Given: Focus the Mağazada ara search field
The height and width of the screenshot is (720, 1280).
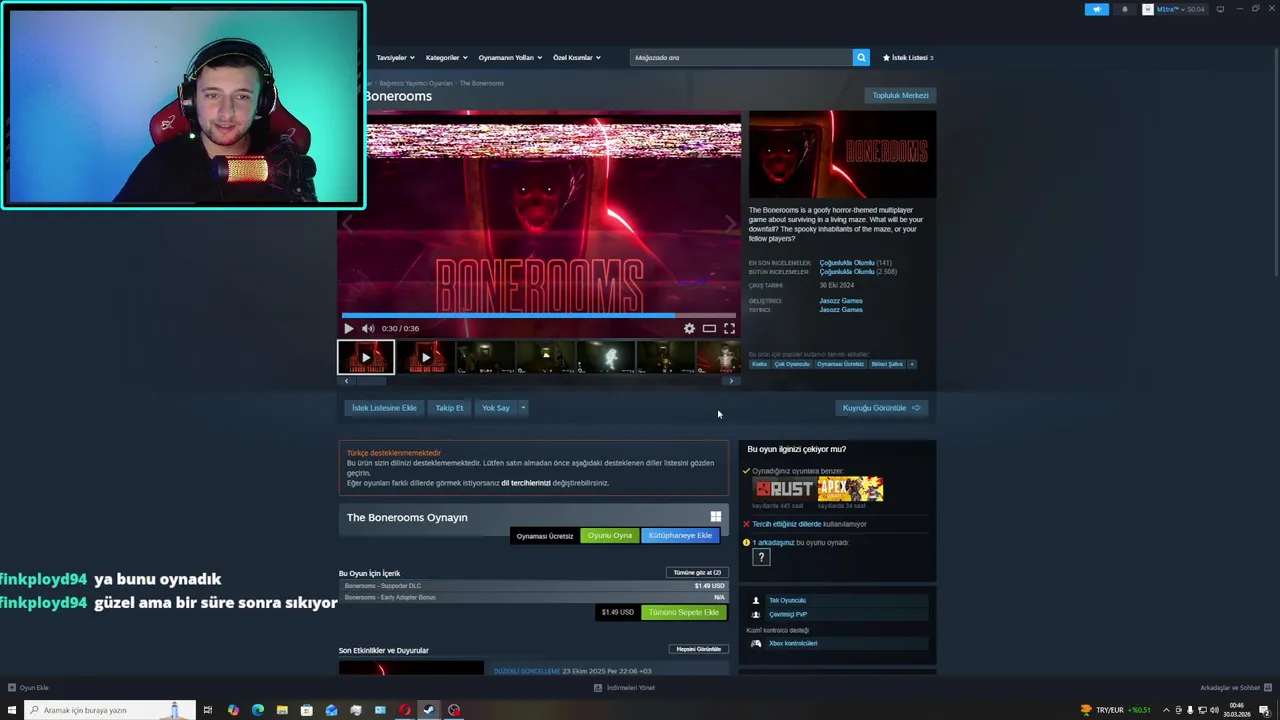Looking at the screenshot, I should (741, 57).
